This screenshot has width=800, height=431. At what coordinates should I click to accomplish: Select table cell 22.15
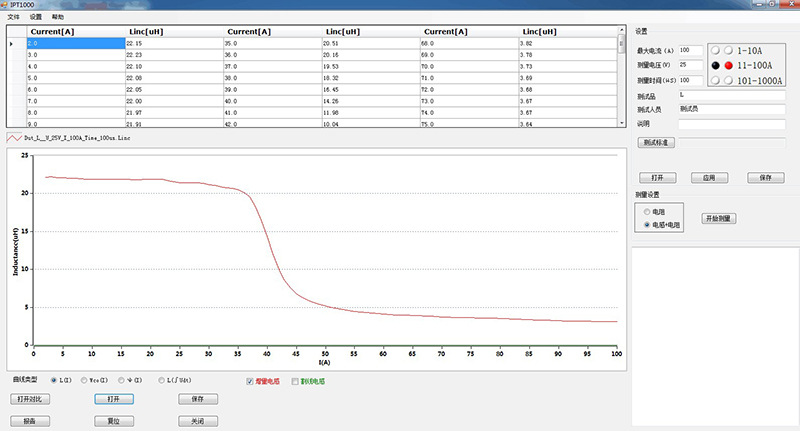(174, 43)
